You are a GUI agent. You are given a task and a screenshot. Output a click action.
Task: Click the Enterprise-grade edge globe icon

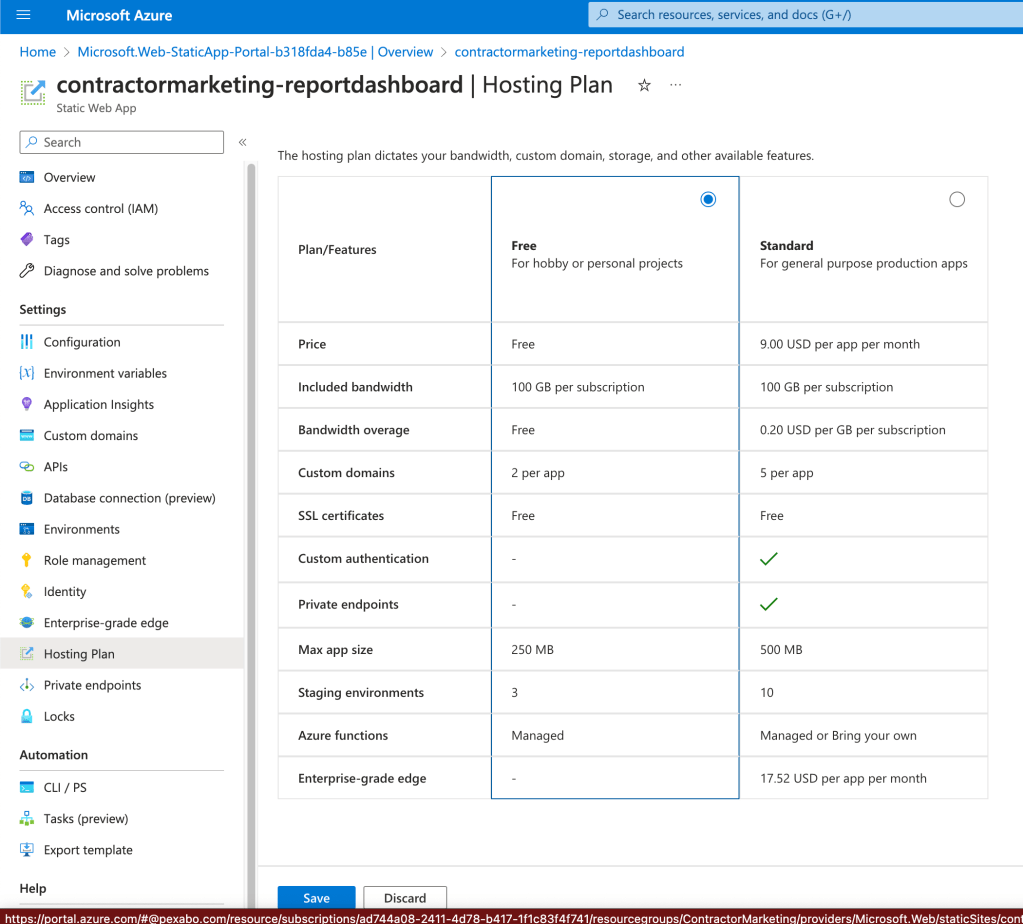point(27,623)
